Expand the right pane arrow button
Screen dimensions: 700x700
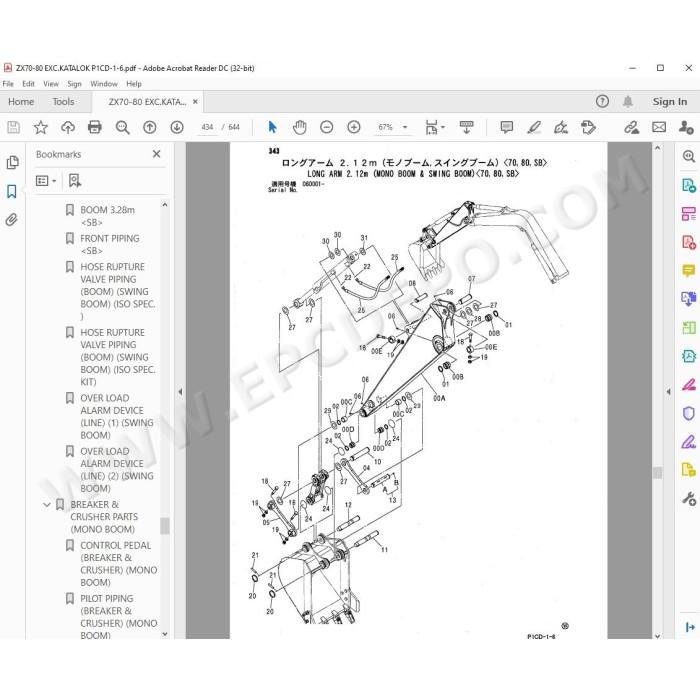(x=690, y=627)
